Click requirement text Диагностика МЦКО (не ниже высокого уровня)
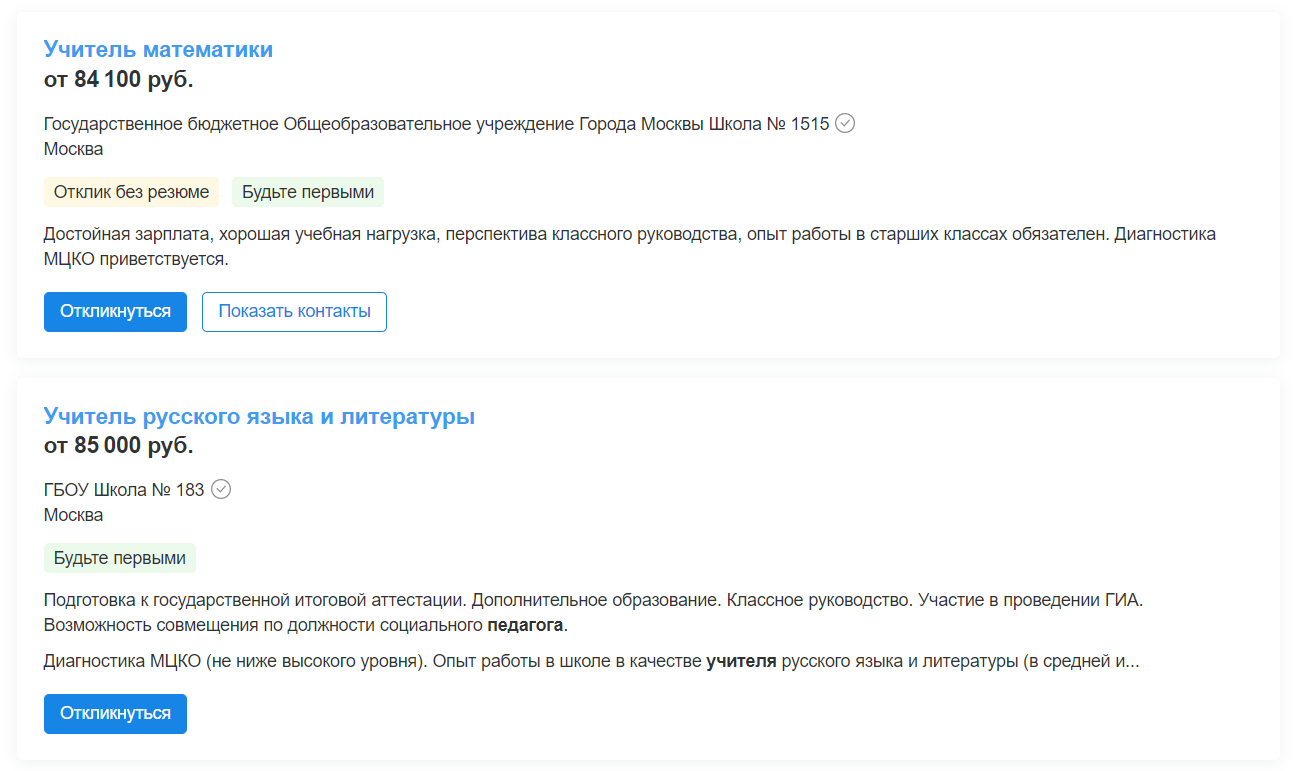 pyautogui.click(x=592, y=661)
